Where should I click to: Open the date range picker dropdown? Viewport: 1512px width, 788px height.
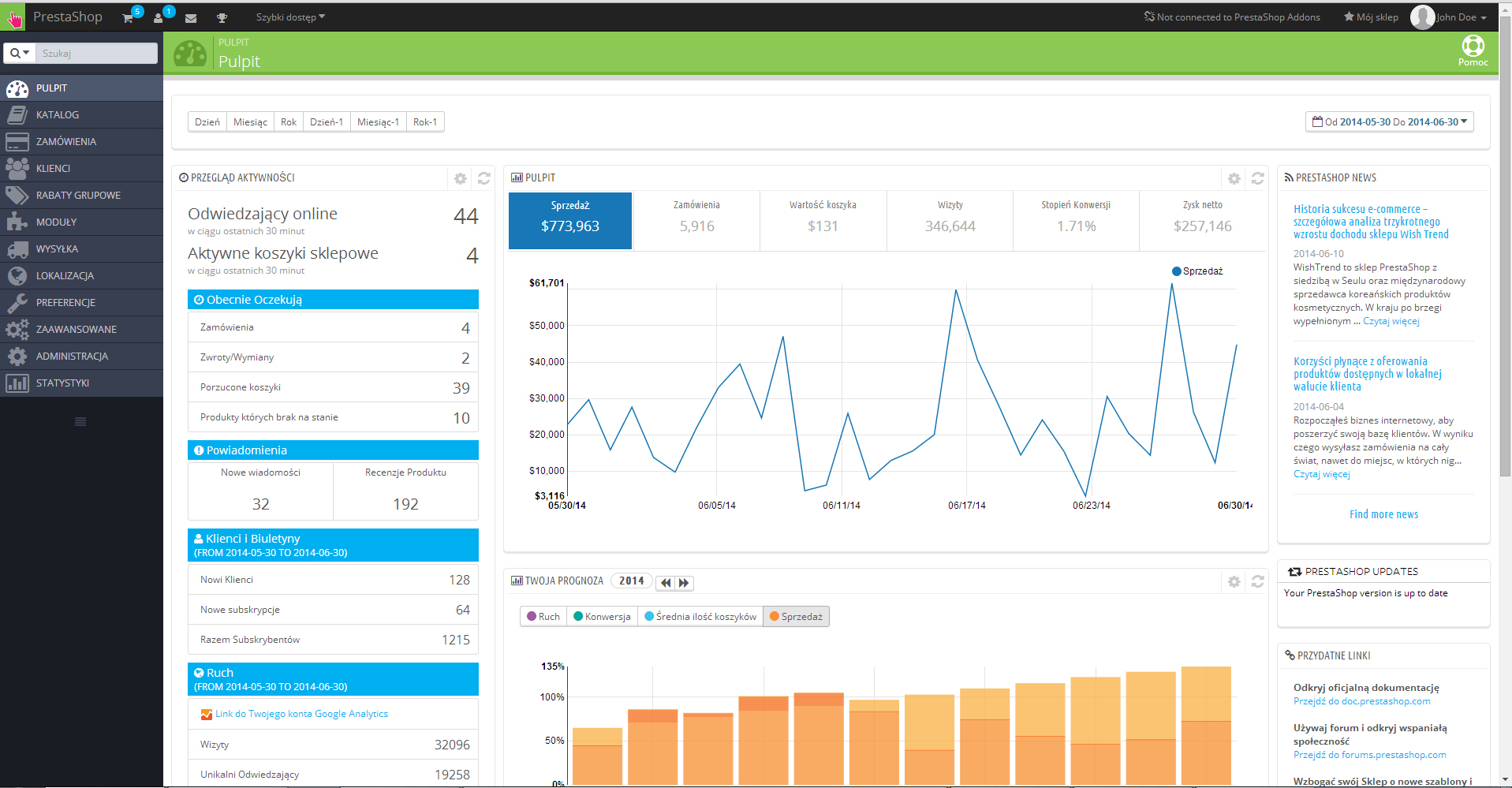coord(1389,122)
